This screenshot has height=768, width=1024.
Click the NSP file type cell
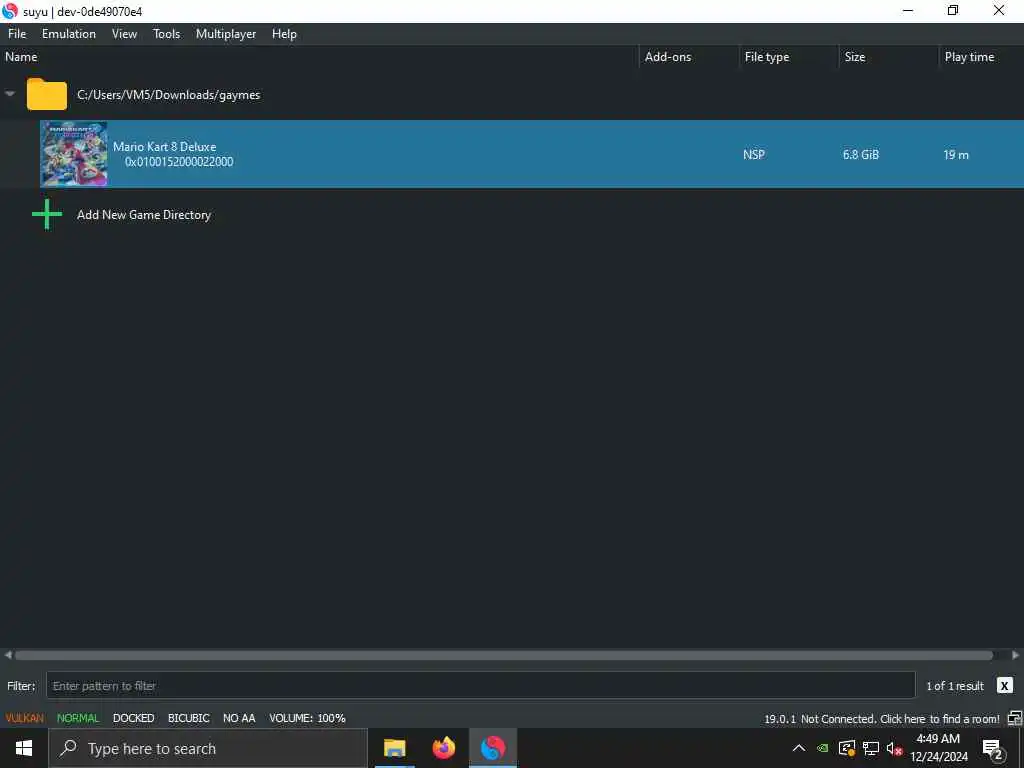754,155
